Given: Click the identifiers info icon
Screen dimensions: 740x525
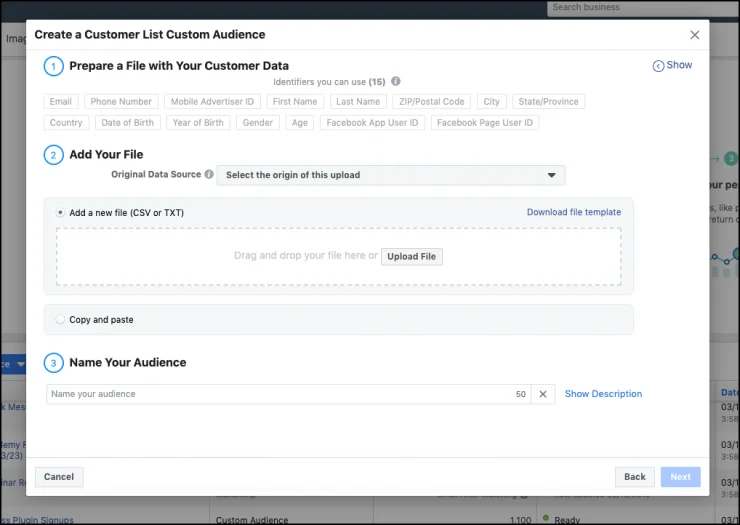Looking at the screenshot, I should coord(396,82).
